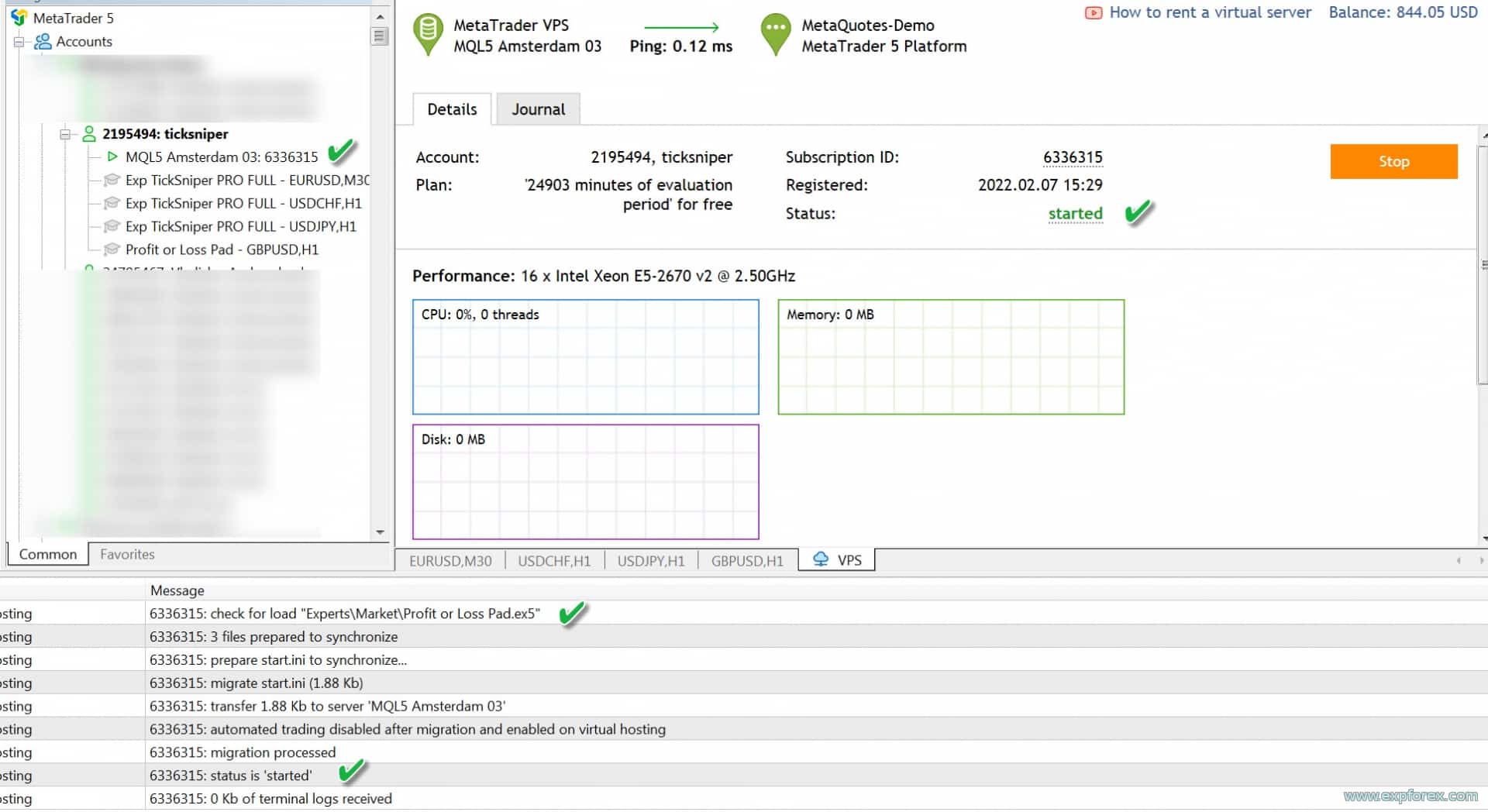Select Exp TickSniper PRO FULL - USDJPY,H1

pyautogui.click(x=241, y=226)
